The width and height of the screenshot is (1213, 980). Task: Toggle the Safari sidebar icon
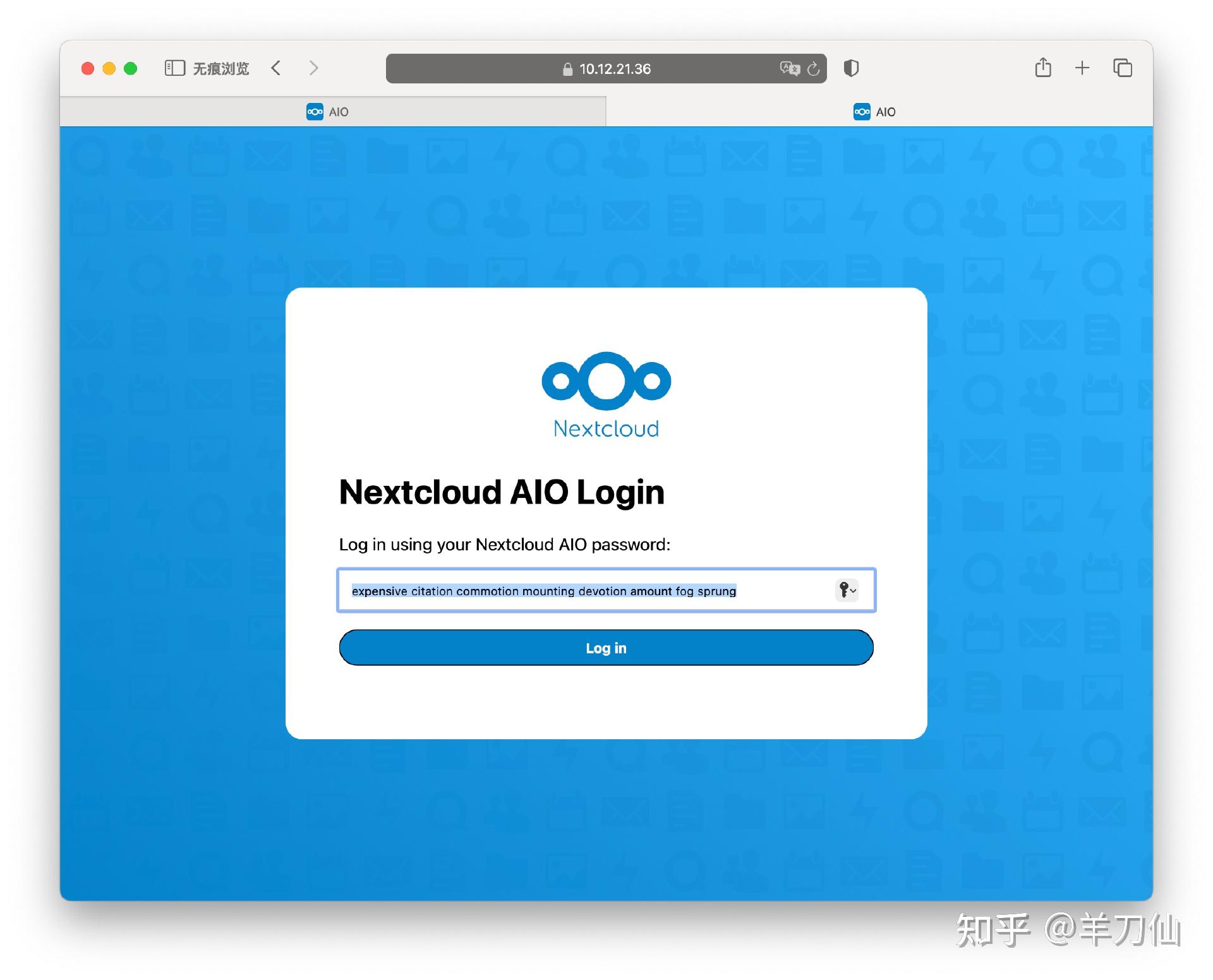pyautogui.click(x=174, y=68)
